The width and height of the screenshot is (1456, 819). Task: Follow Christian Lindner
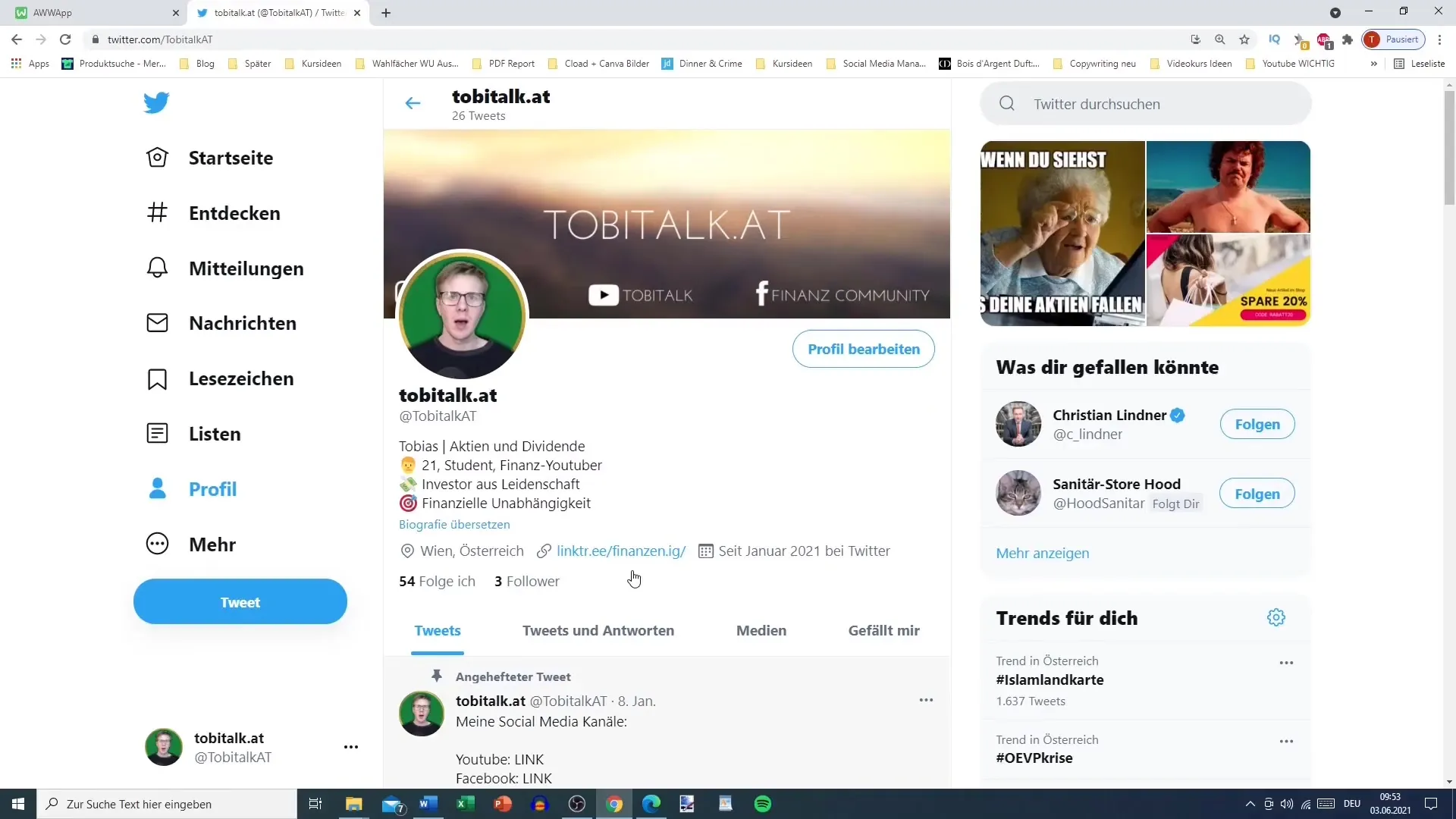(1257, 425)
